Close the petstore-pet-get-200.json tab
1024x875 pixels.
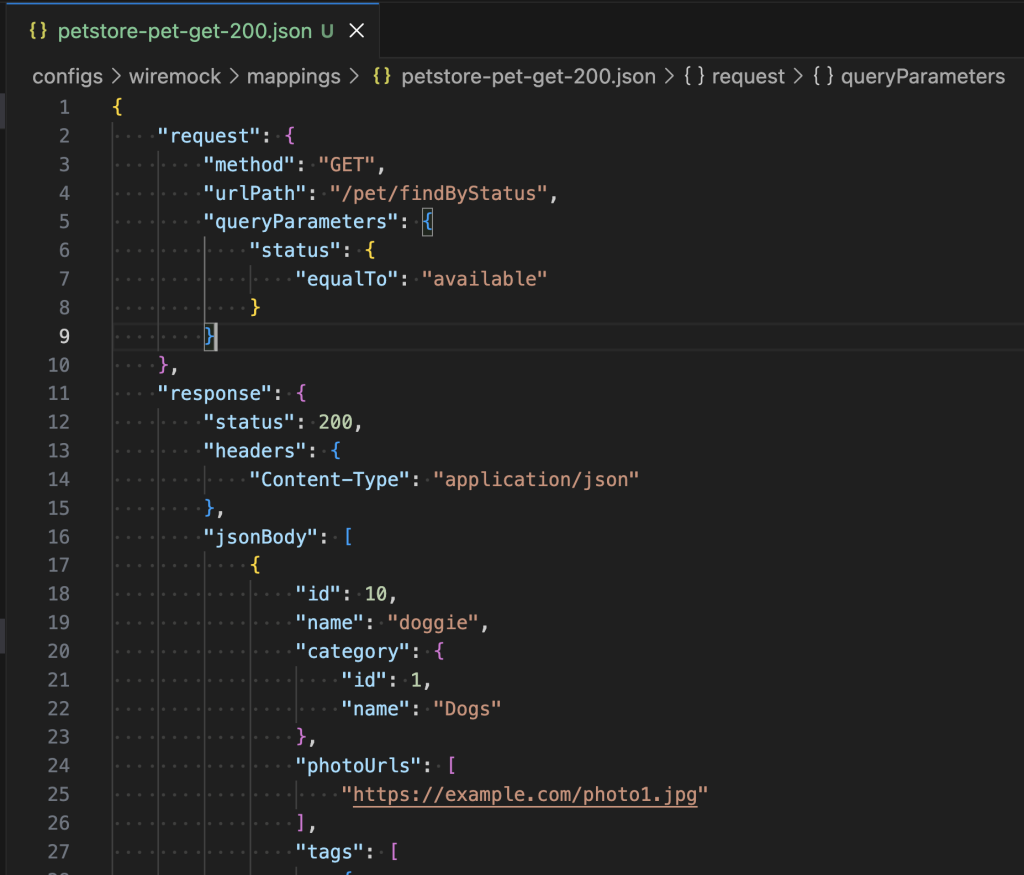coord(356,31)
